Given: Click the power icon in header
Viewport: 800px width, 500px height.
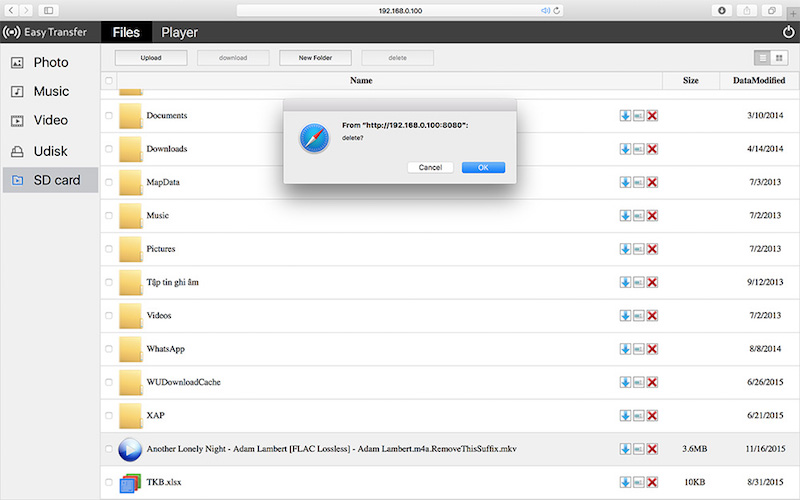Looking at the screenshot, I should [x=788, y=32].
